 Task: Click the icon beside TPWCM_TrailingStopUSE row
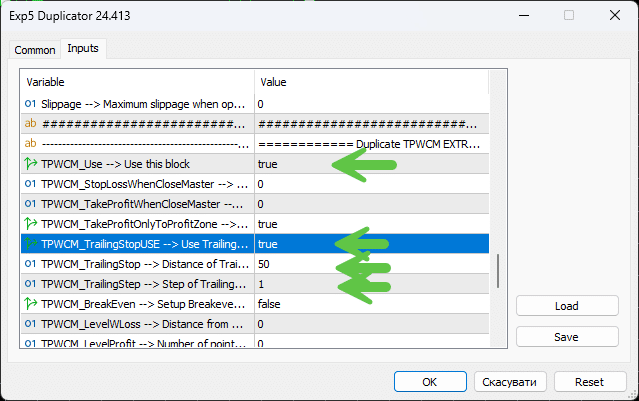(x=31, y=244)
